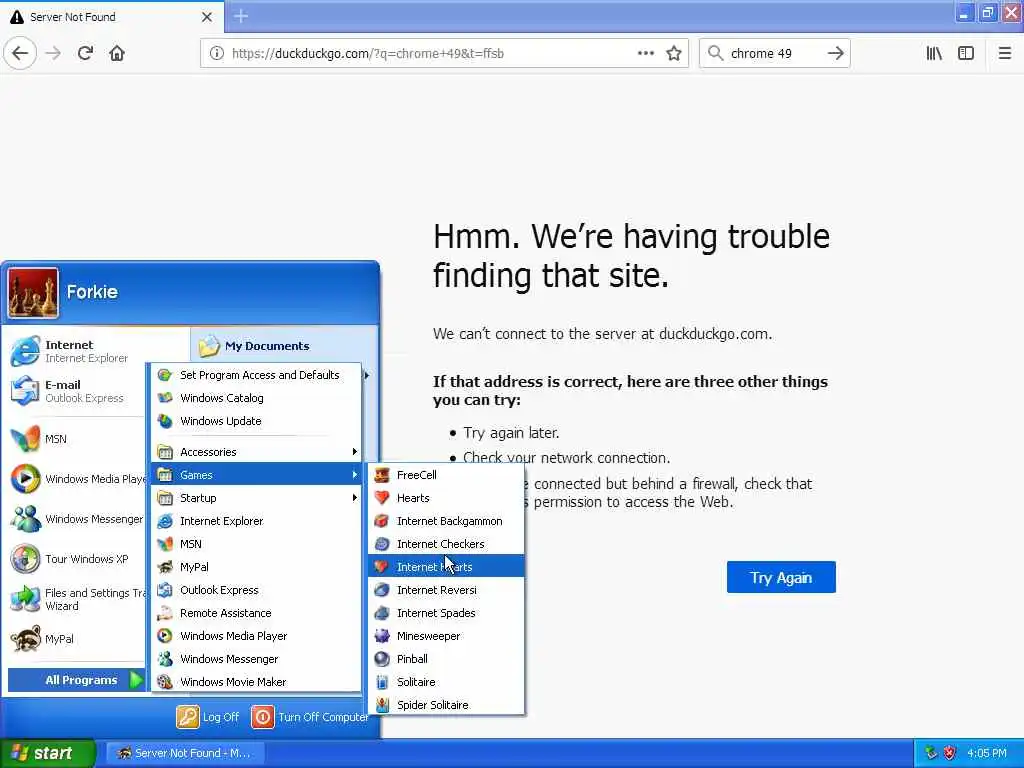Open My Documents folder
This screenshot has height=768, width=1024.
[255, 345]
